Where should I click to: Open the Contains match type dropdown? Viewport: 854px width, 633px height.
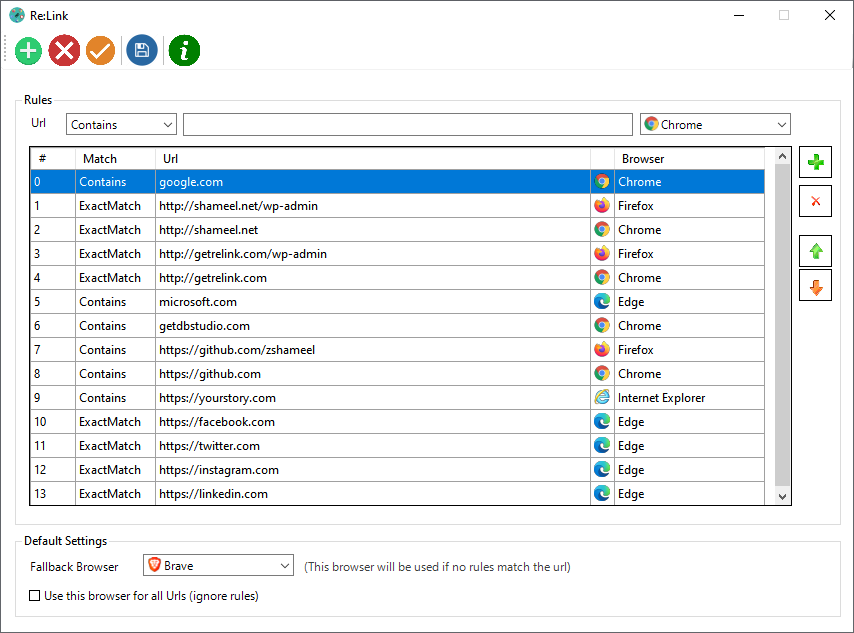(x=121, y=125)
